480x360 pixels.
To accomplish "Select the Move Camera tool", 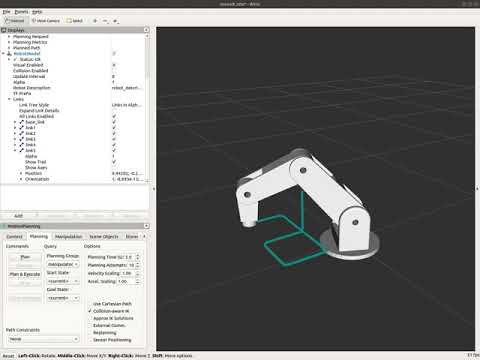I will point(46,21).
